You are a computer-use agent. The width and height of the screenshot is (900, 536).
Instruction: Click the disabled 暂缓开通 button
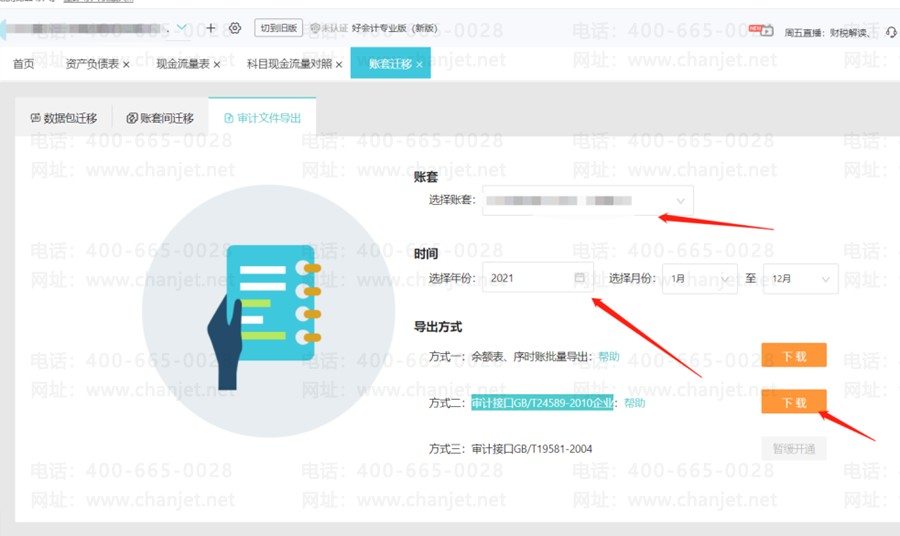(x=794, y=448)
